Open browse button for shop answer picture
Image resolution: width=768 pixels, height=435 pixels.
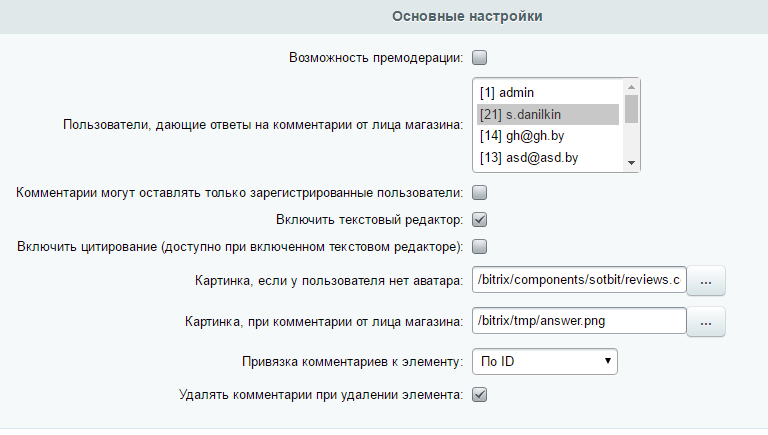706,322
